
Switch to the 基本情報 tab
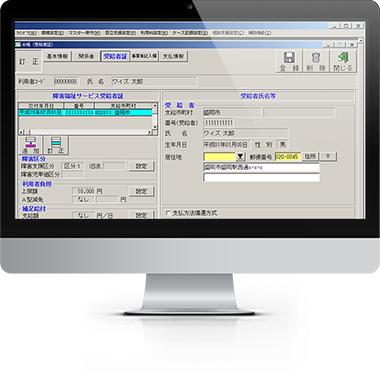coord(57,56)
